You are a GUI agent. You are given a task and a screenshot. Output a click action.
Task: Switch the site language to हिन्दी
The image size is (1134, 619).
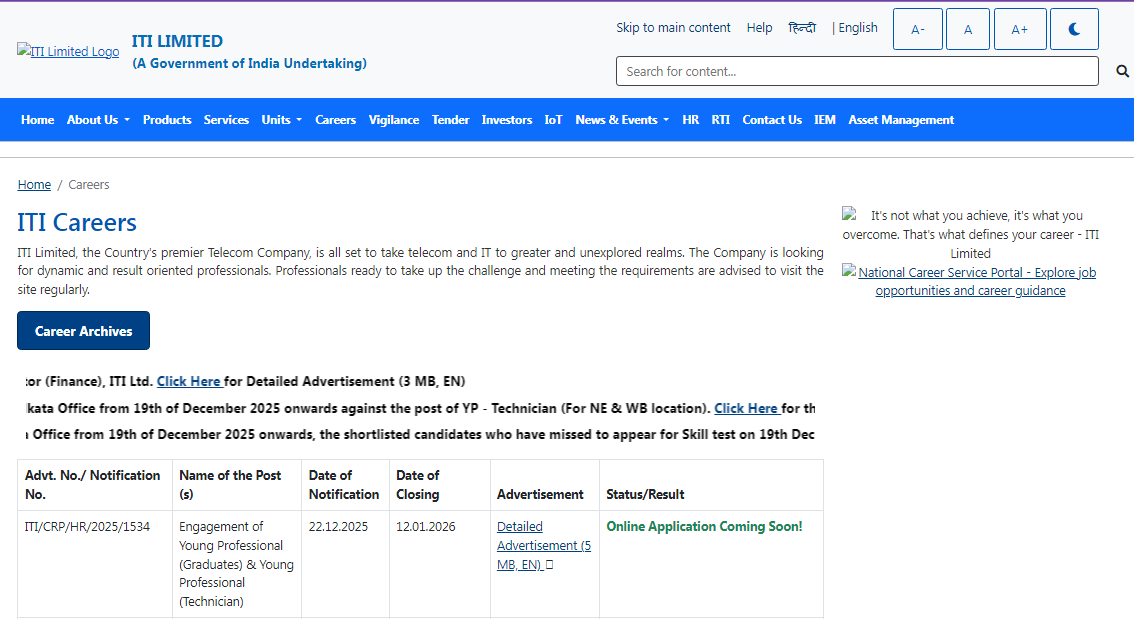pyautogui.click(x=802, y=28)
